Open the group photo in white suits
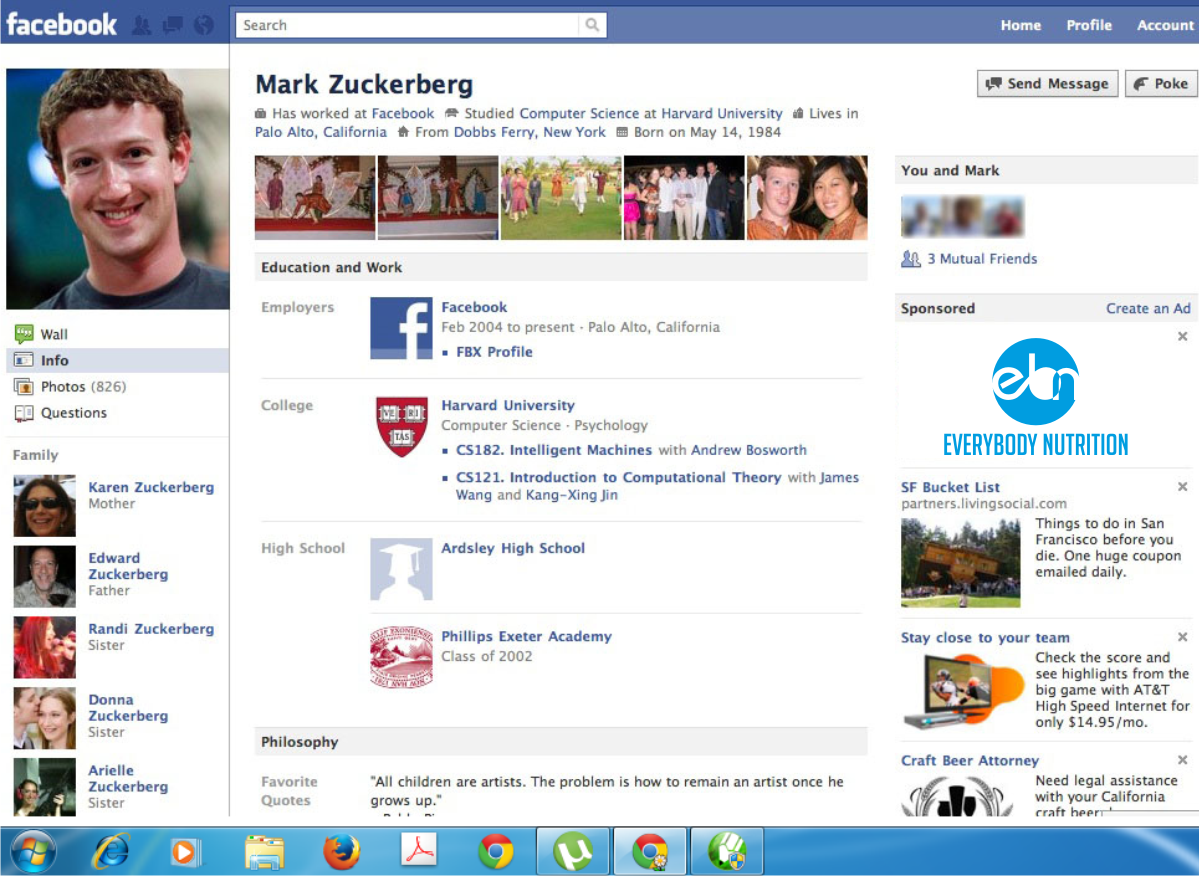Screen dimensions: 1199x876 [x=684, y=197]
